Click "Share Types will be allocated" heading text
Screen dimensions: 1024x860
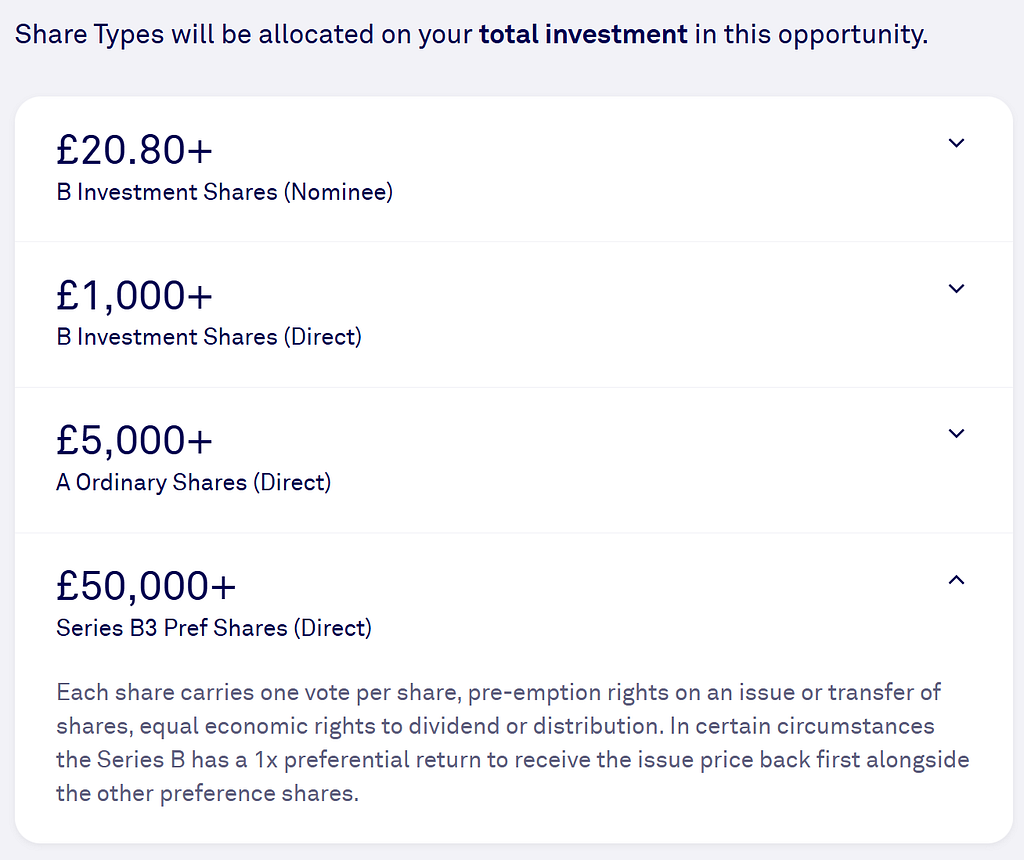point(195,34)
